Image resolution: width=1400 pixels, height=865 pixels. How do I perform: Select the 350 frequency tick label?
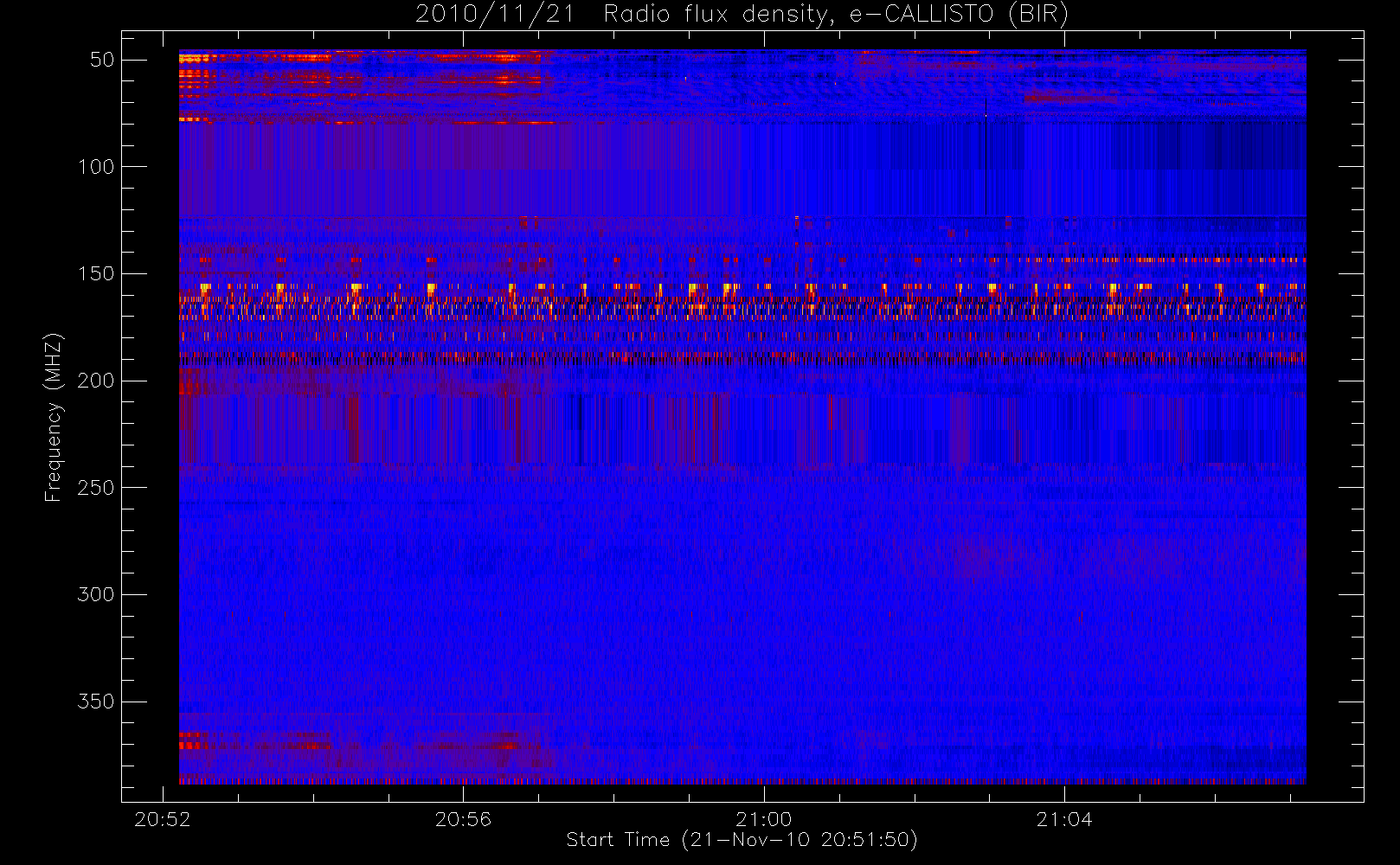click(96, 702)
